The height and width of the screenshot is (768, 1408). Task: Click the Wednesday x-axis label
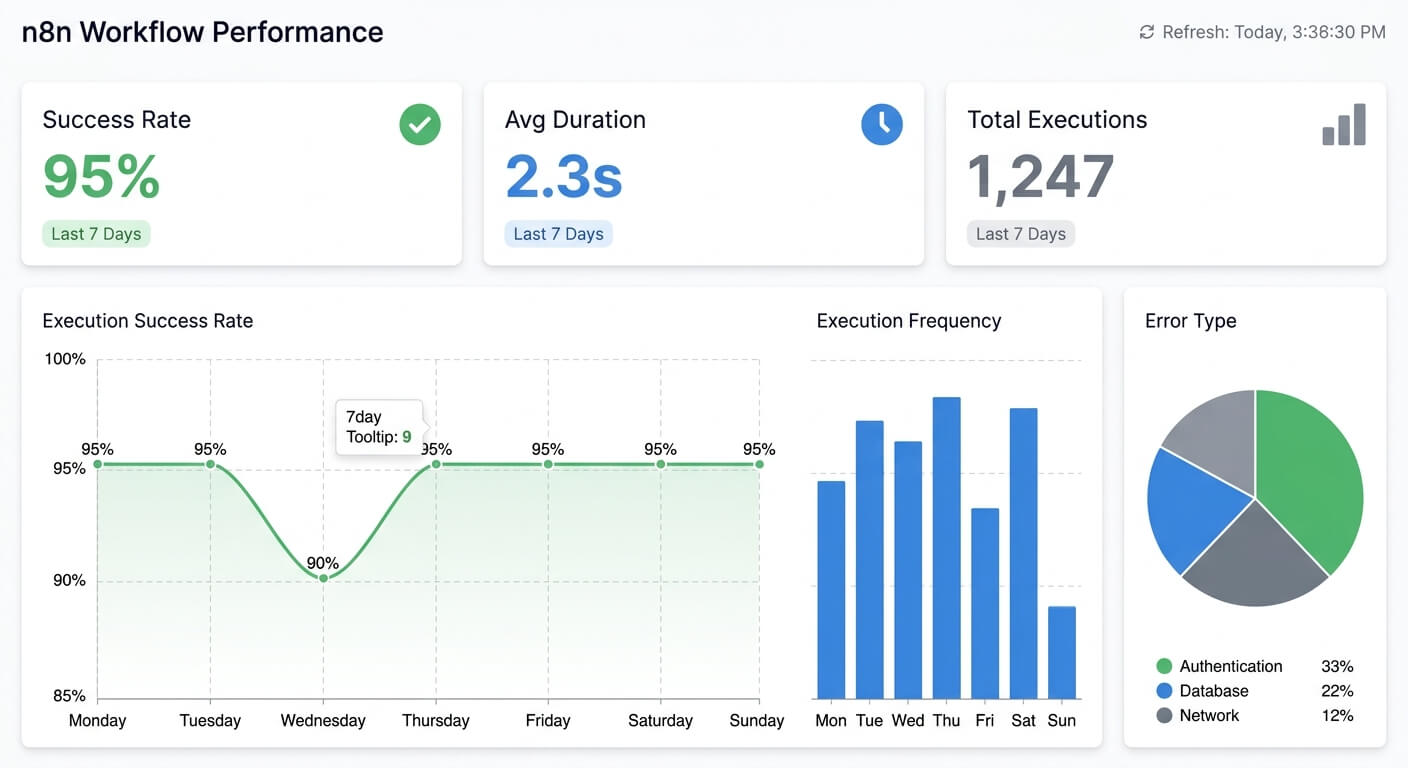(323, 721)
